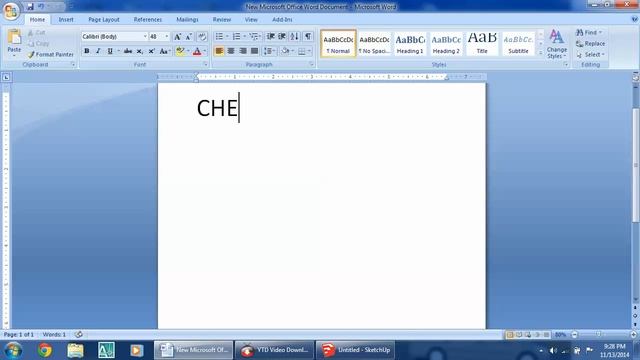Open Change Case menu

(x=164, y=51)
